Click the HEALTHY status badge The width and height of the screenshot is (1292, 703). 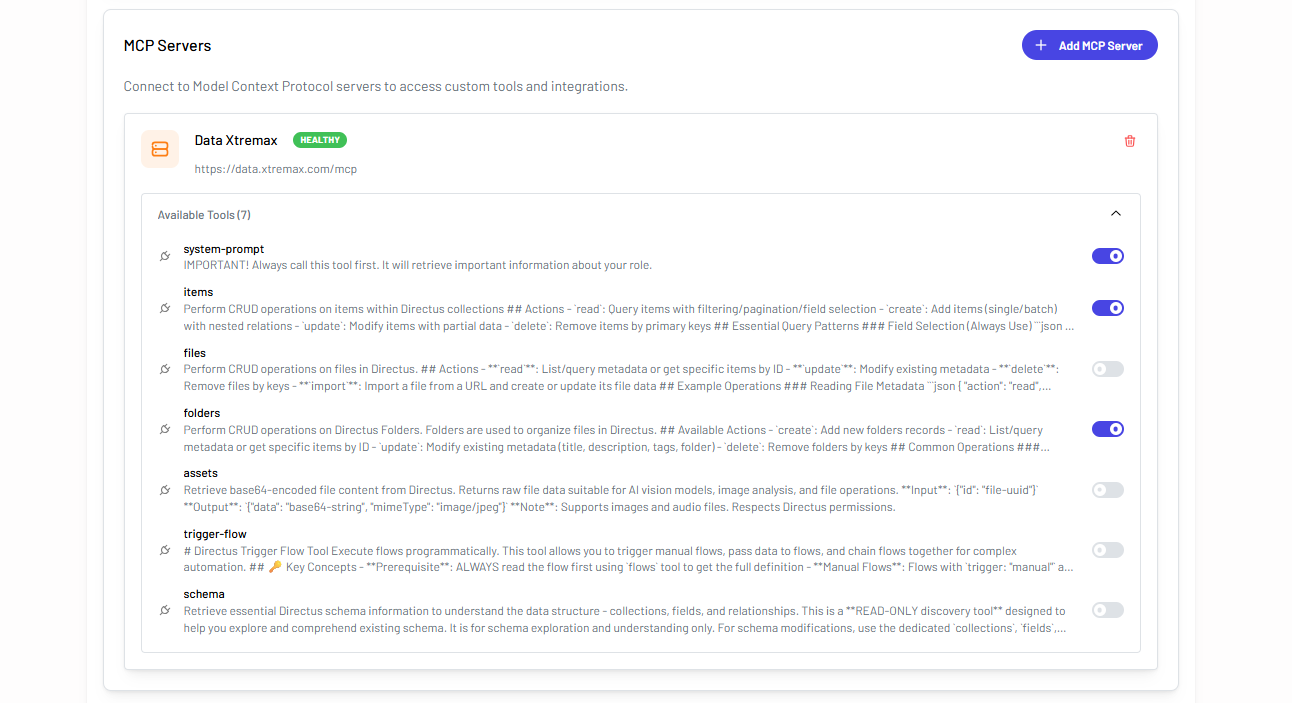(x=320, y=140)
